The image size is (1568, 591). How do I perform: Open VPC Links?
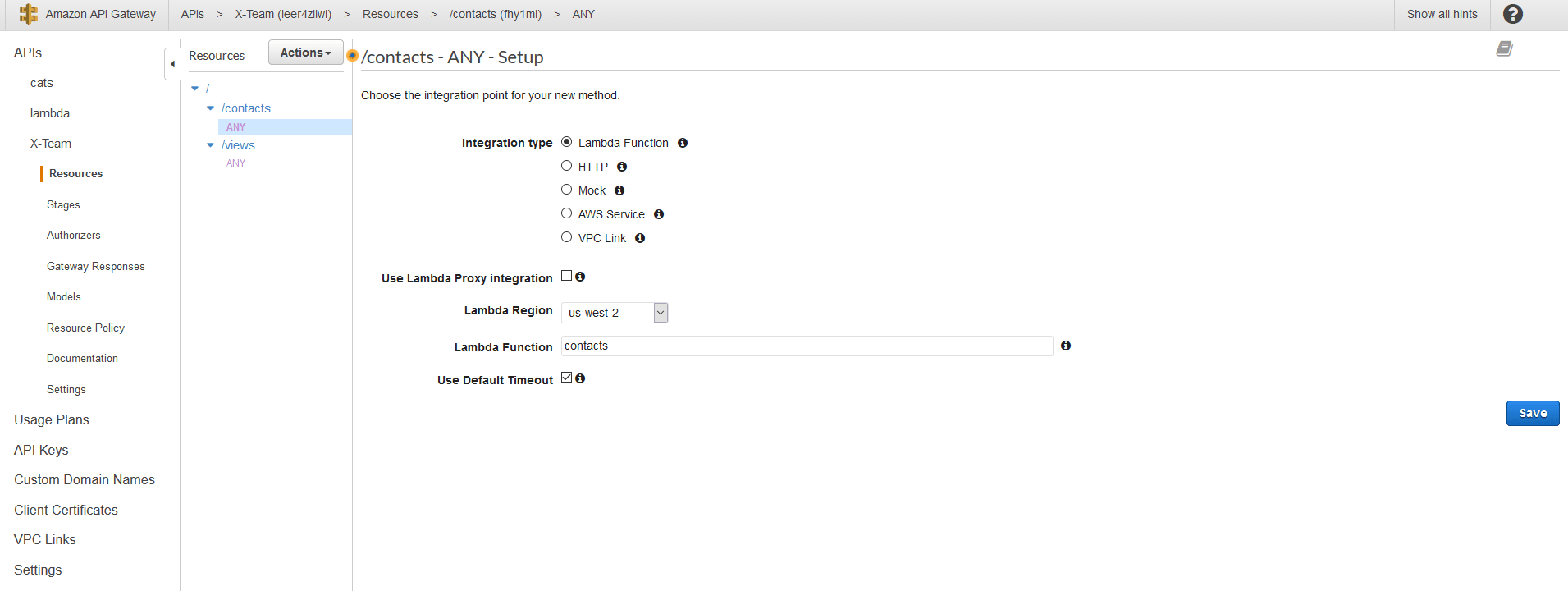(45, 539)
